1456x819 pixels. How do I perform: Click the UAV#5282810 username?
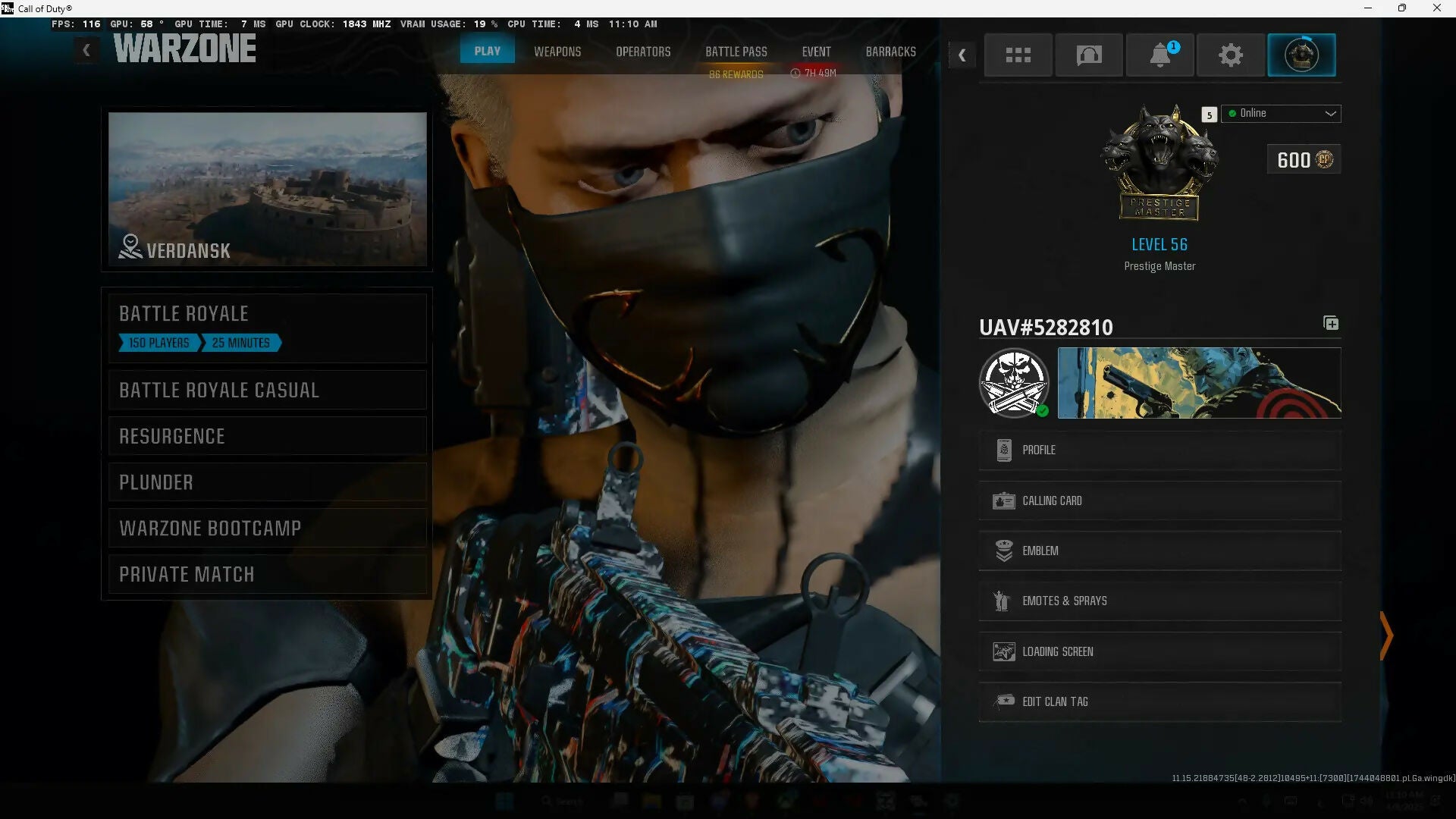pos(1046,327)
